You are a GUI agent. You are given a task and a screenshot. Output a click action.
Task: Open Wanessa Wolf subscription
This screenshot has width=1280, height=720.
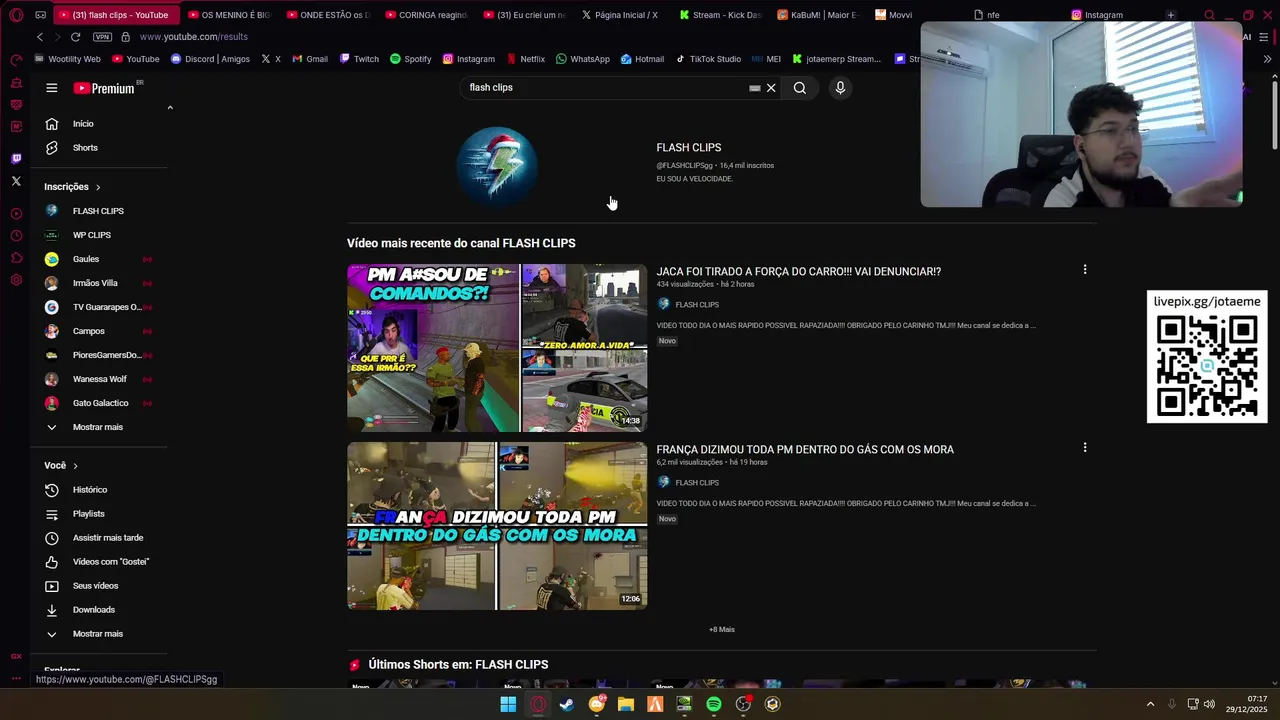click(x=98, y=380)
